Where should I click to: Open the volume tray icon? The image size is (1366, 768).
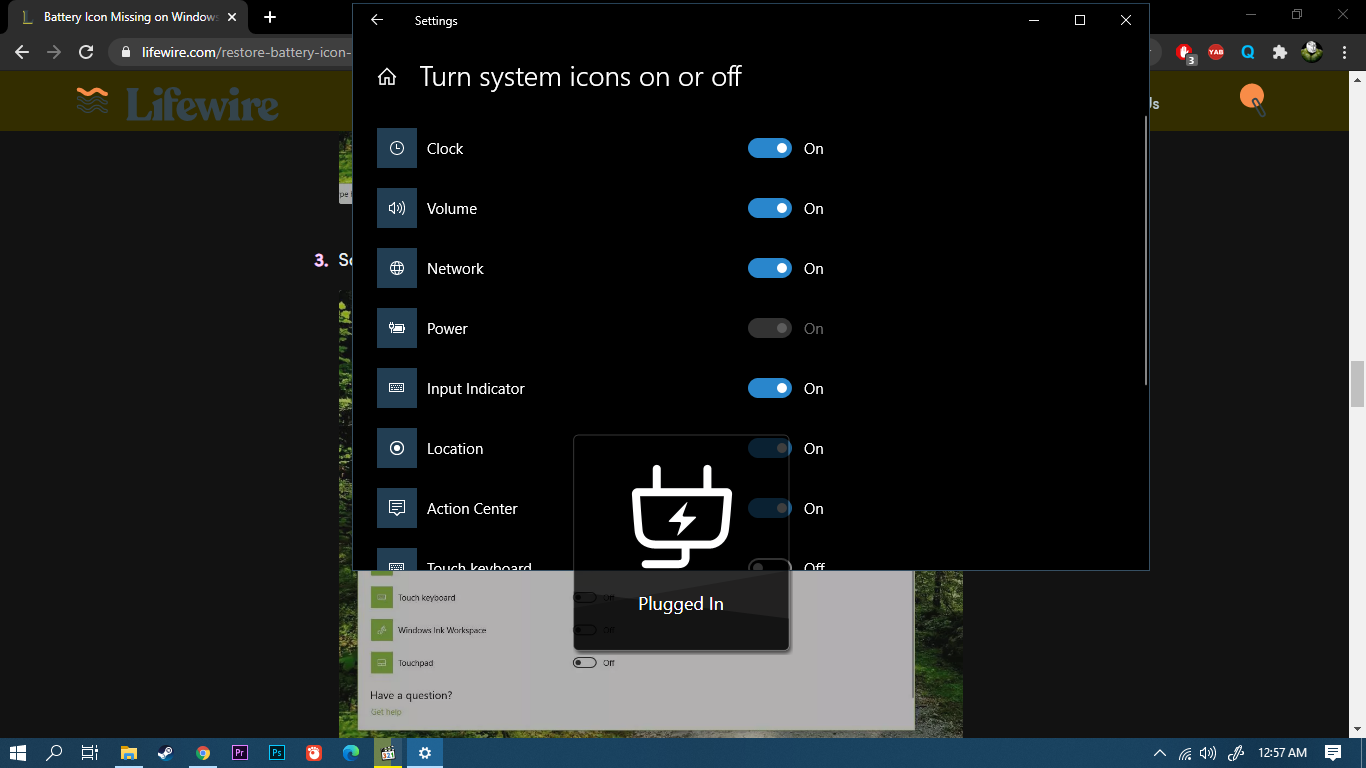click(x=1207, y=753)
